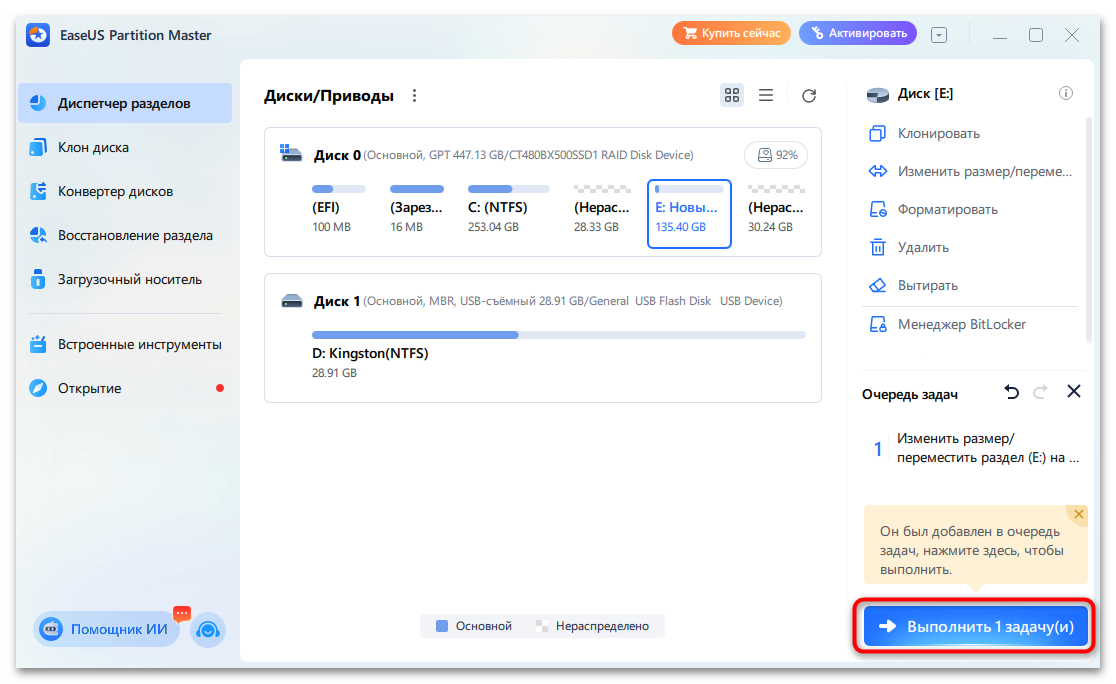
Task: Dismiss the yellow queue hint tooltip
Action: coord(1079,514)
